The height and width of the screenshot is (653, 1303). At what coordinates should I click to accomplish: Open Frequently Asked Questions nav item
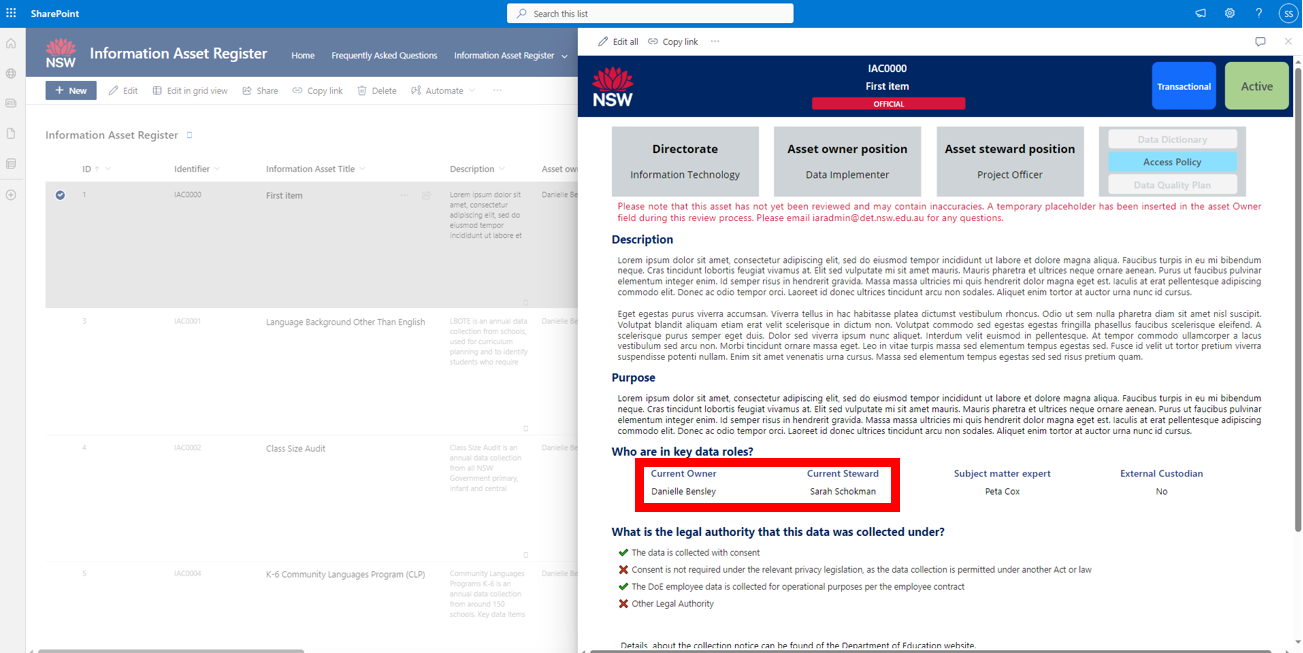(384, 56)
